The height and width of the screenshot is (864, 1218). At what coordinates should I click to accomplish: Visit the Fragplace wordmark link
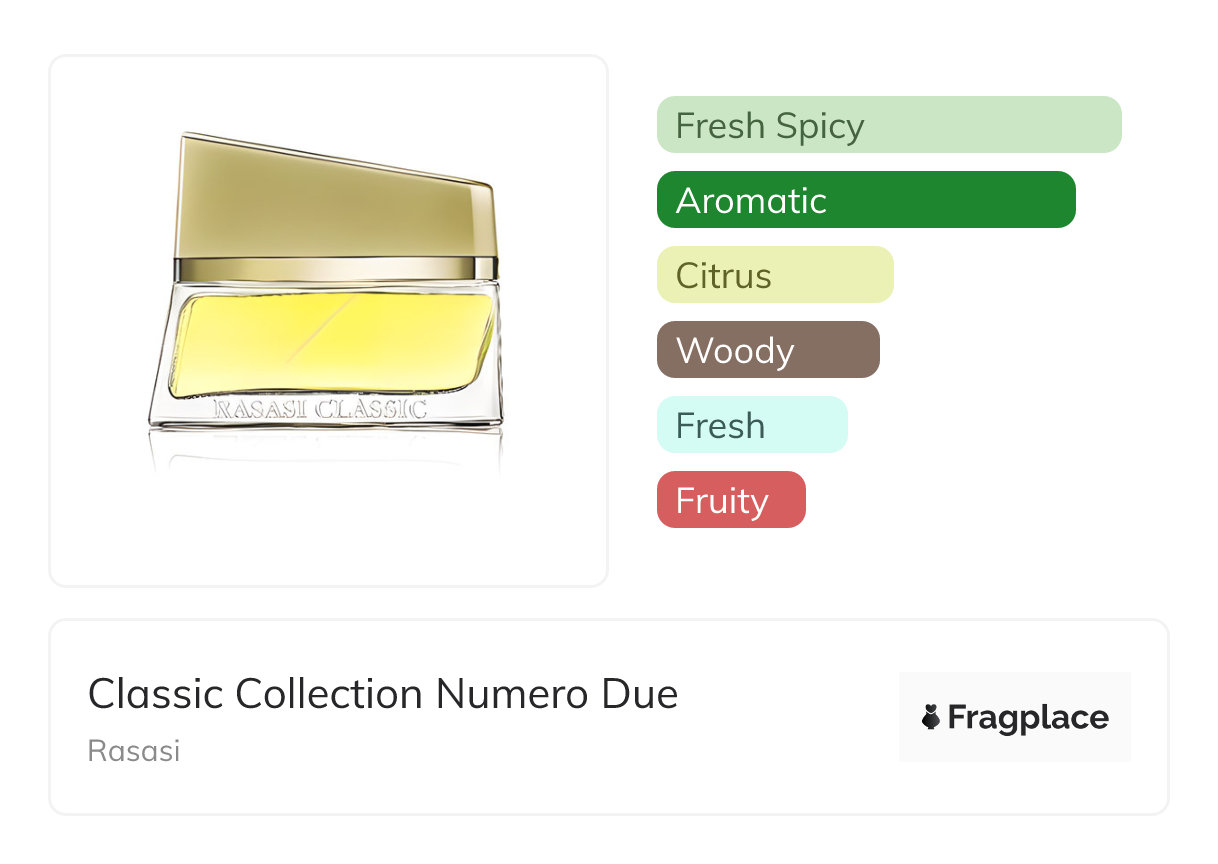coord(1027,718)
